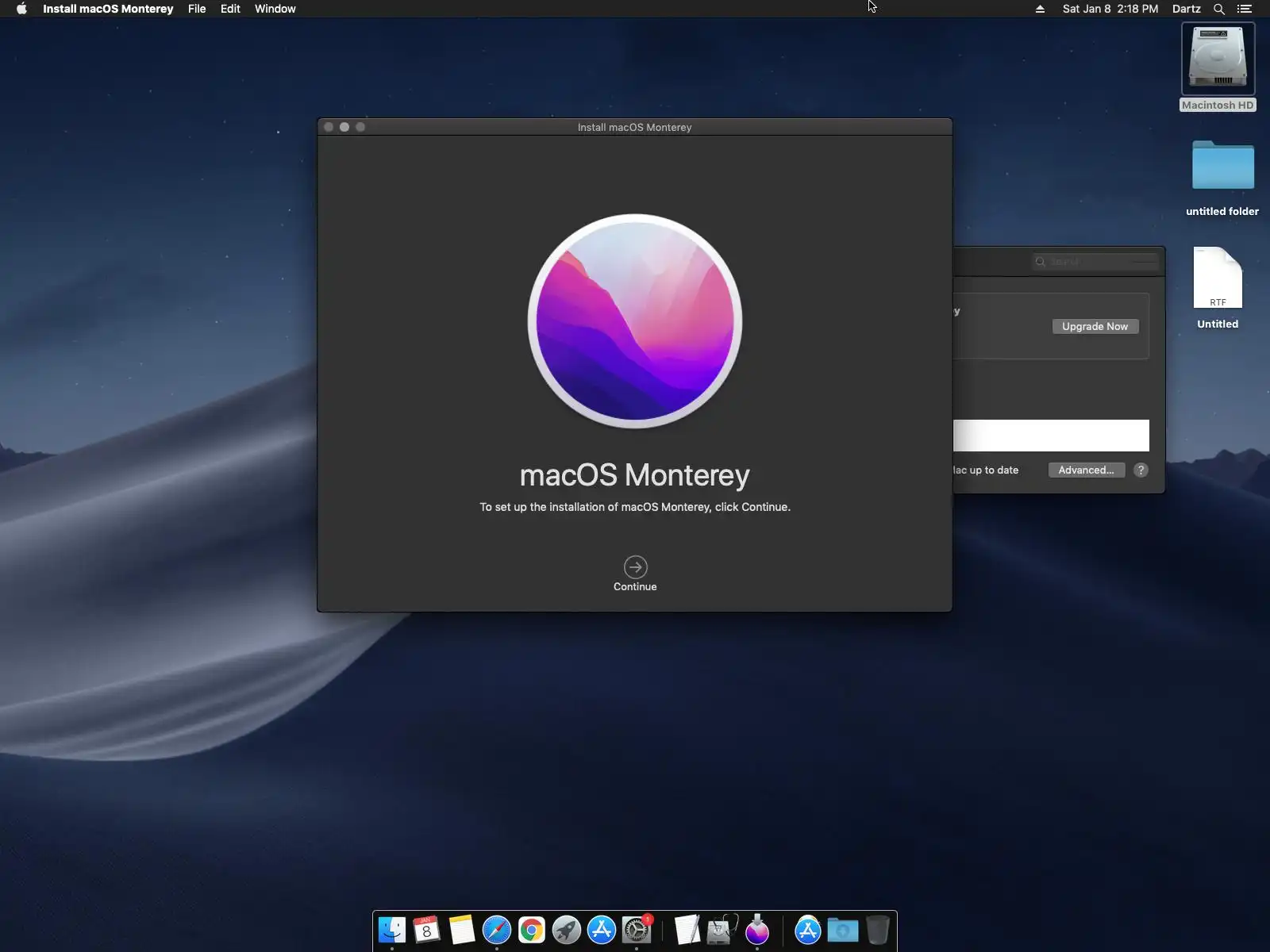
Task: Click the 'macOS Monterey' heading text
Action: pyautogui.click(x=635, y=474)
